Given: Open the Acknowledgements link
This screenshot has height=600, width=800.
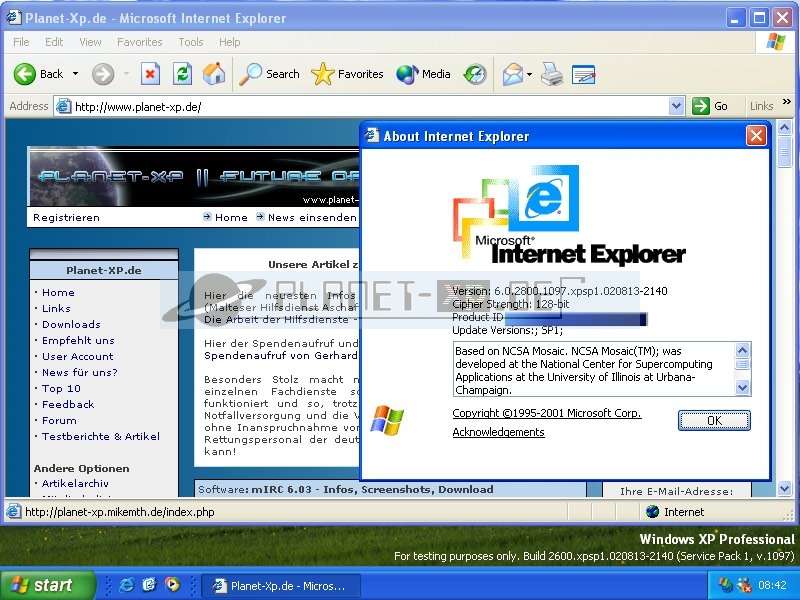Looking at the screenshot, I should pyautogui.click(x=498, y=432).
